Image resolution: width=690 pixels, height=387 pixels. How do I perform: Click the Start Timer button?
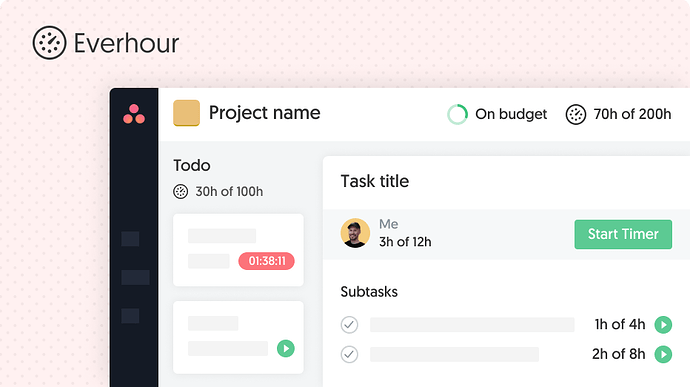pos(623,234)
